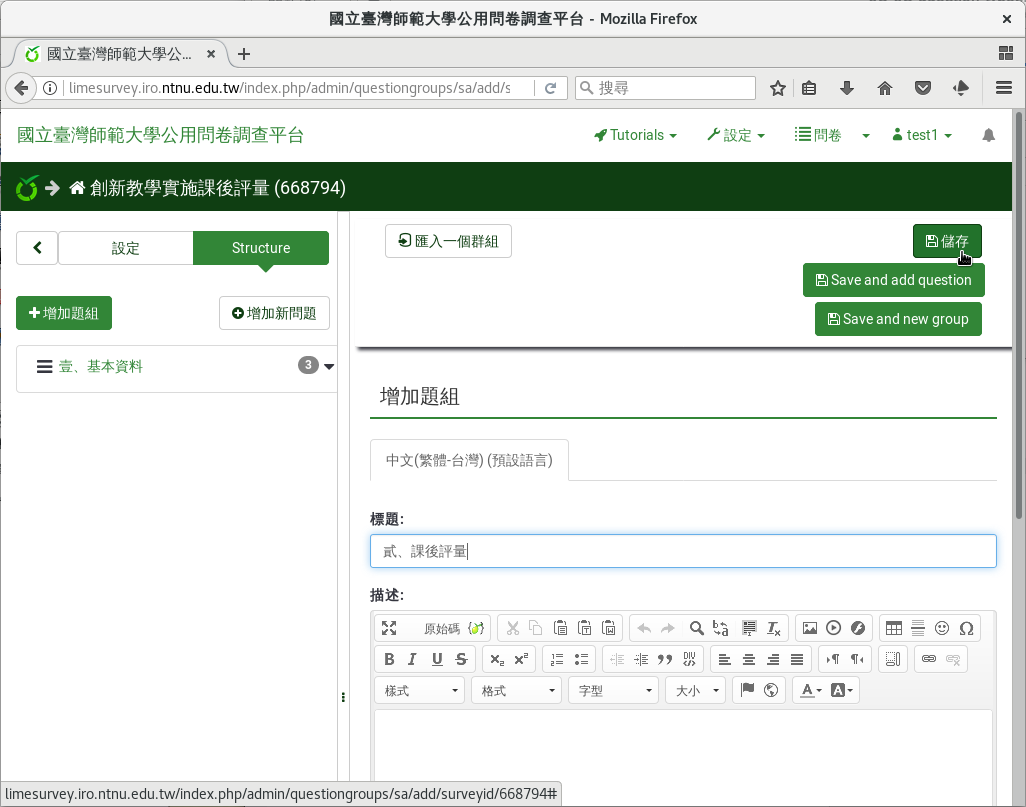This screenshot has height=807, width=1026.
Task: Open the text color picker
Action: (x=811, y=690)
